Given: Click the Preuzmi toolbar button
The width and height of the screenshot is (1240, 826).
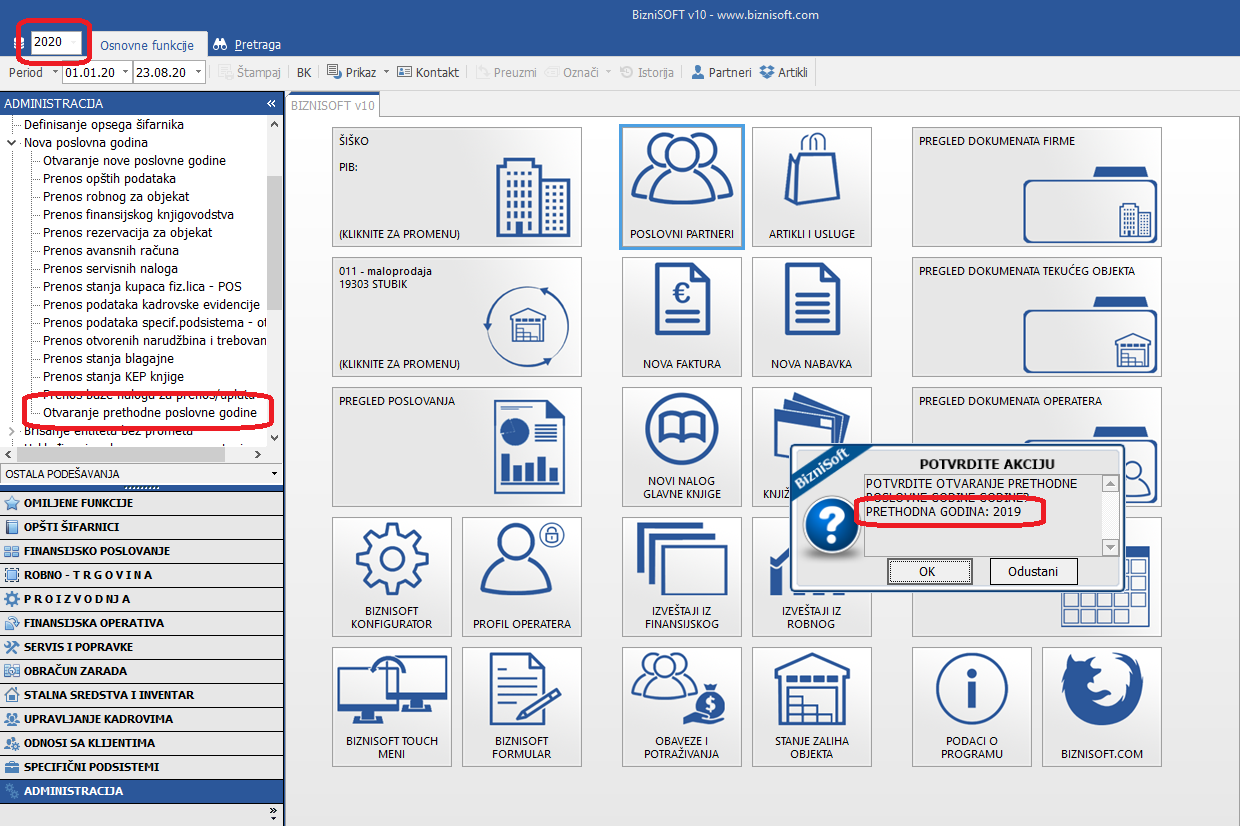Looking at the screenshot, I should click(507, 72).
